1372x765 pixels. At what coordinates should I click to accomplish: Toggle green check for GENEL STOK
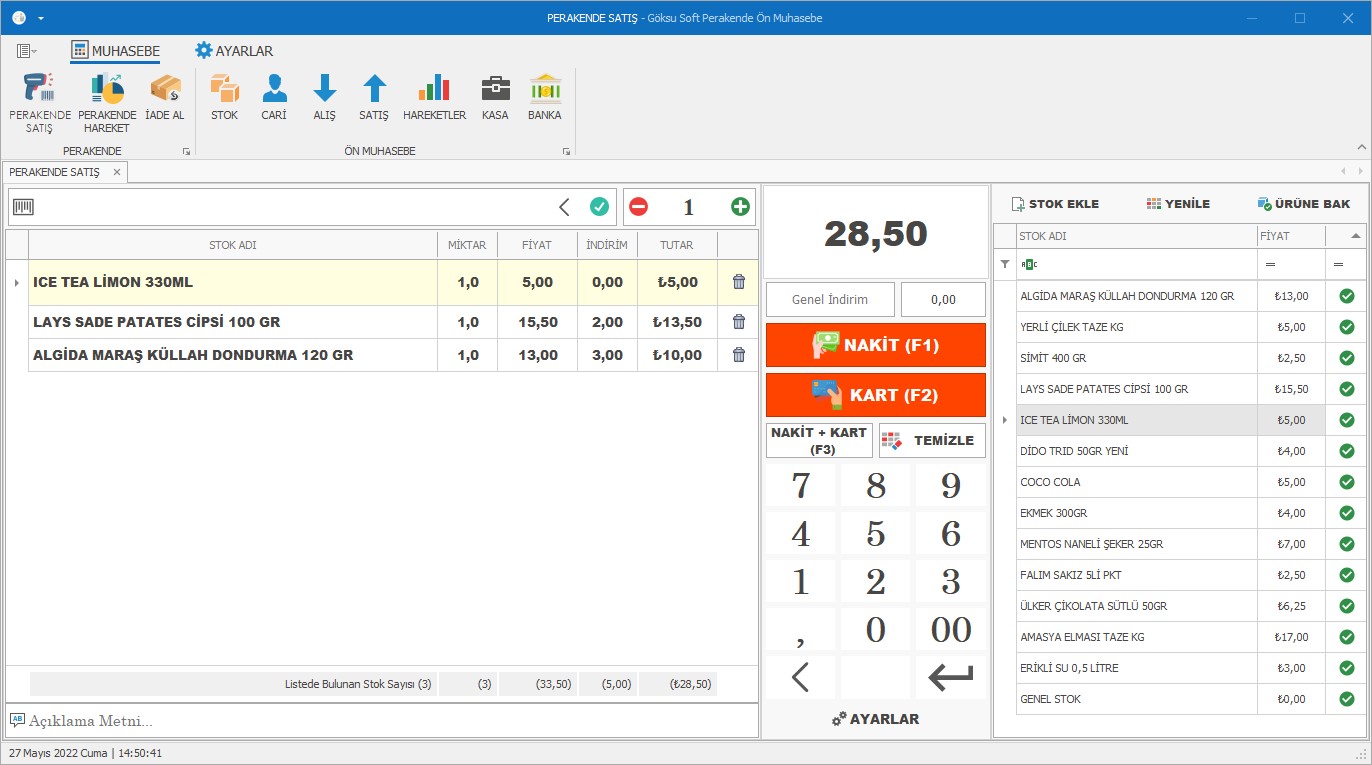pyautogui.click(x=1346, y=699)
